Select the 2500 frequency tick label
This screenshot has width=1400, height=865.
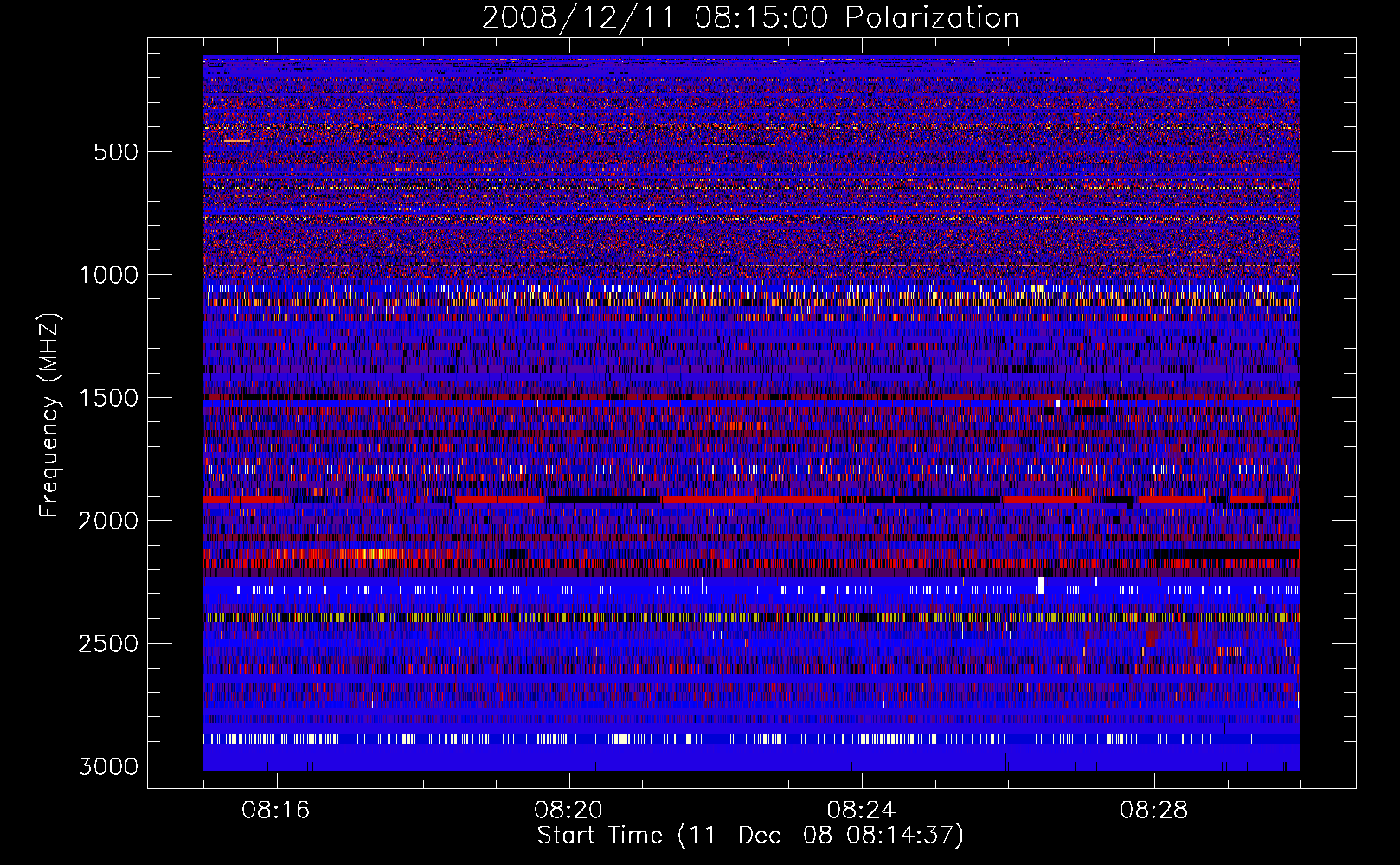(108, 644)
